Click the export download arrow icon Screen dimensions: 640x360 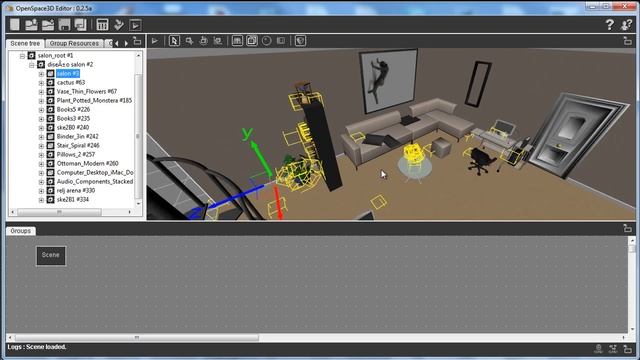(119, 25)
